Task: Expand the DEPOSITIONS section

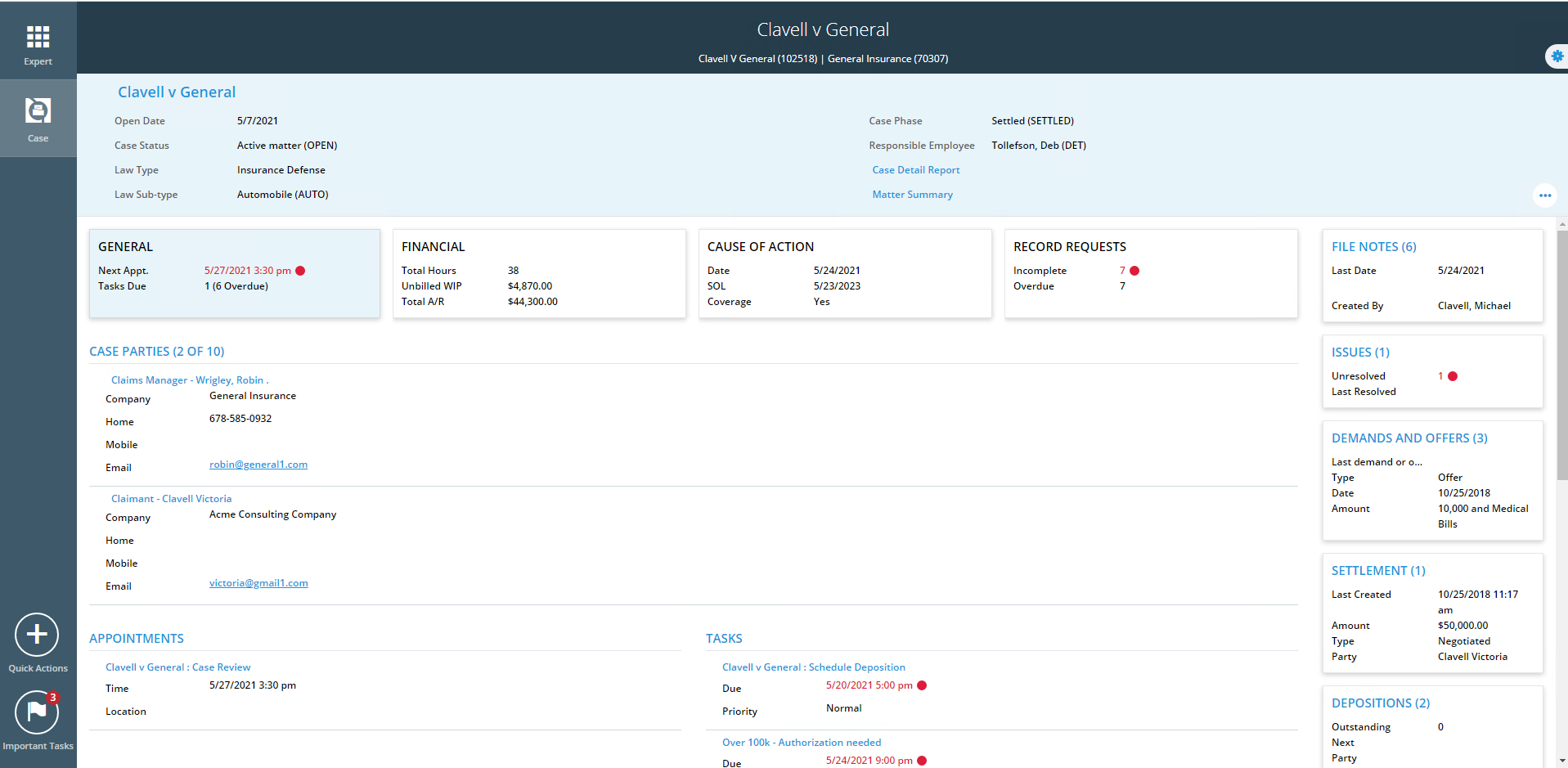Action: [1380, 703]
